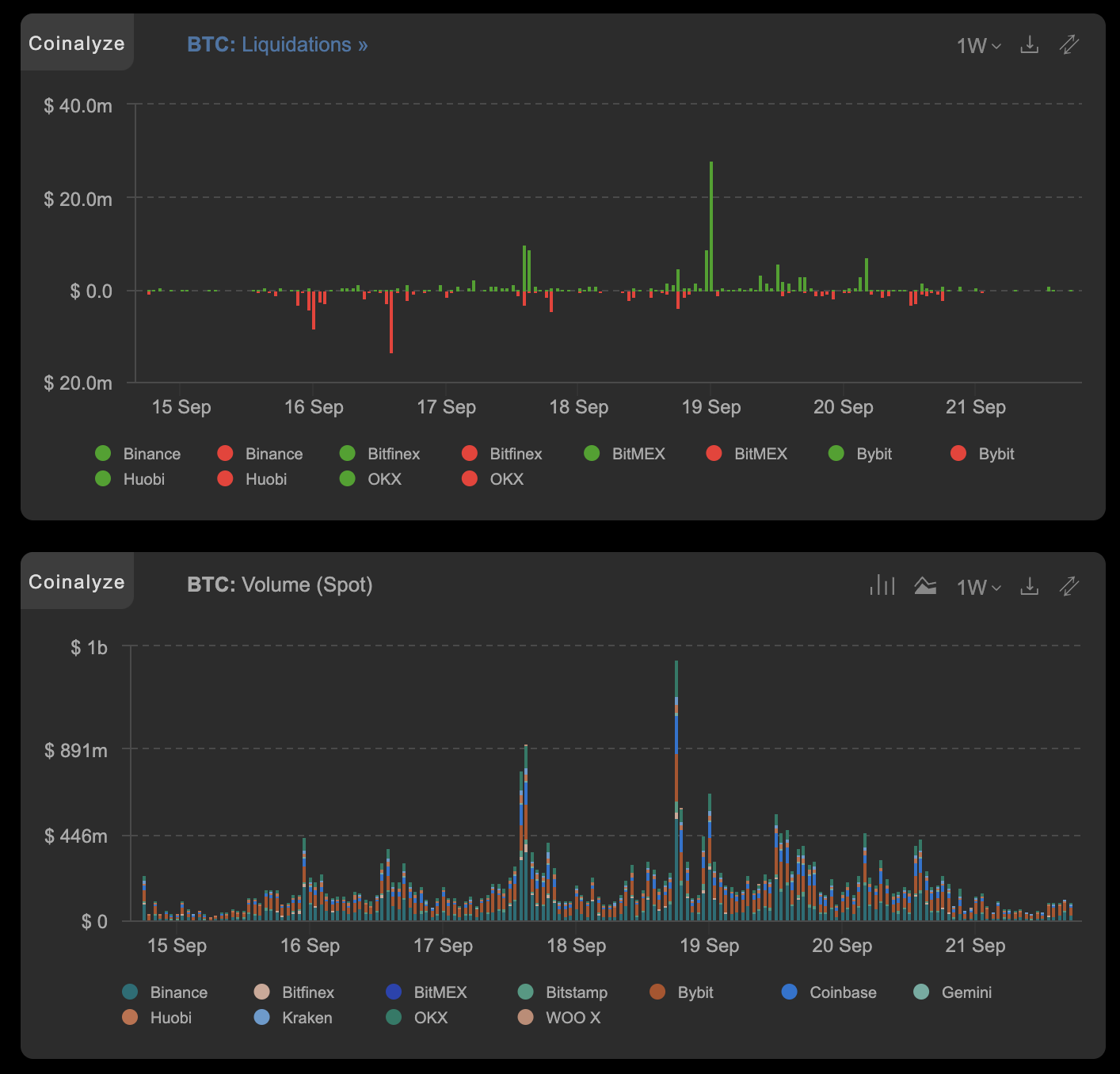1120x1074 pixels.
Task: Open the 1W timeframe dropdown on Liquidations
Action: coord(978,46)
